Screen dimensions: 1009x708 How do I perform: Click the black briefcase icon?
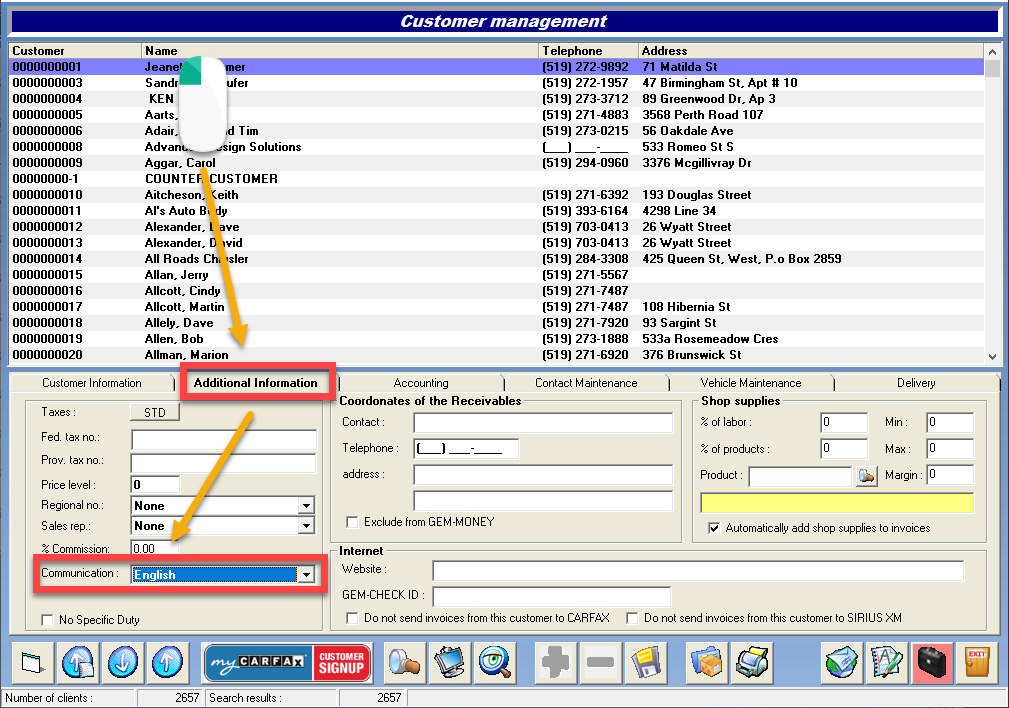931,663
